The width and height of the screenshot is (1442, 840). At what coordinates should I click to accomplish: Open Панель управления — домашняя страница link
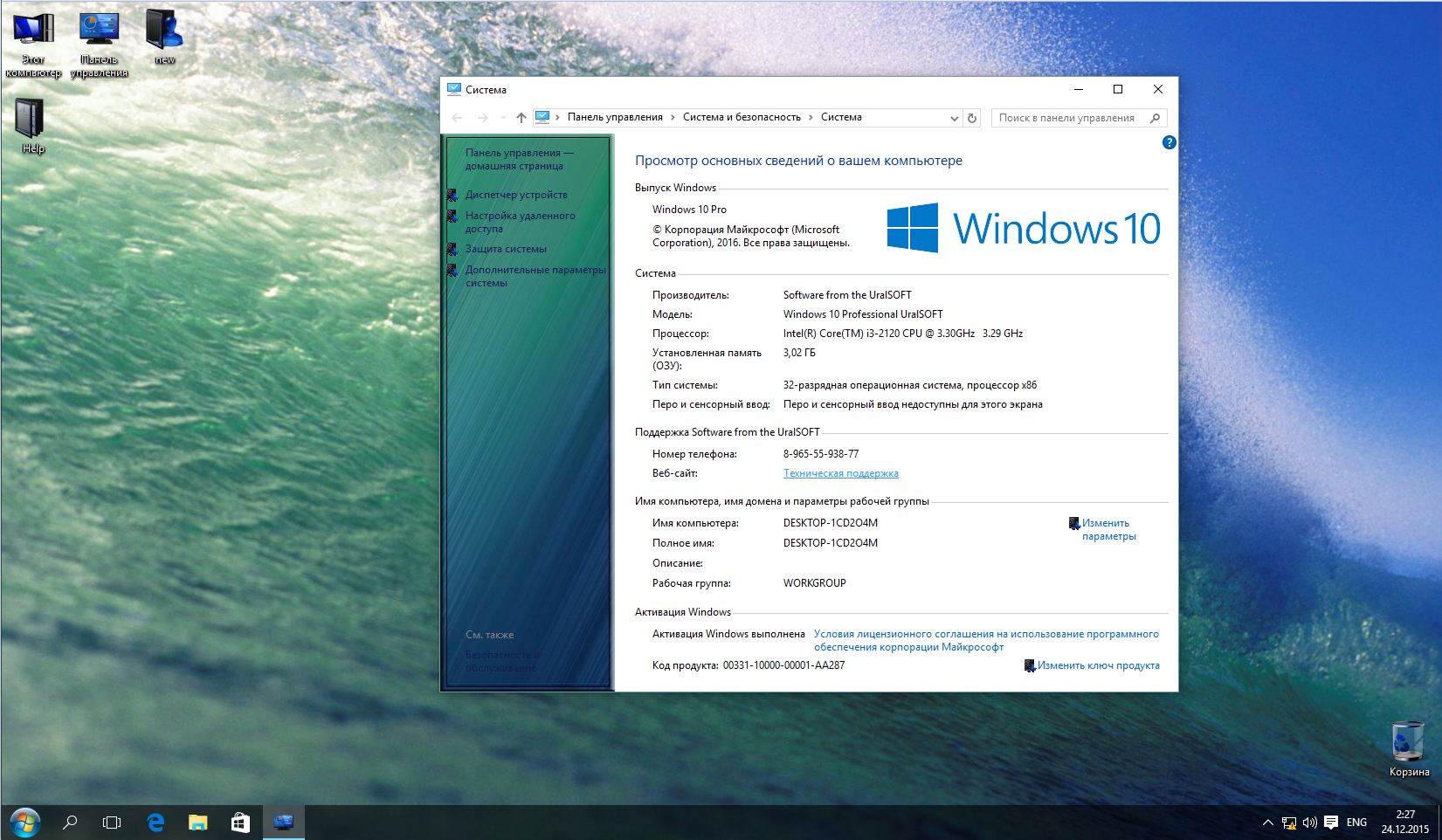(520, 159)
